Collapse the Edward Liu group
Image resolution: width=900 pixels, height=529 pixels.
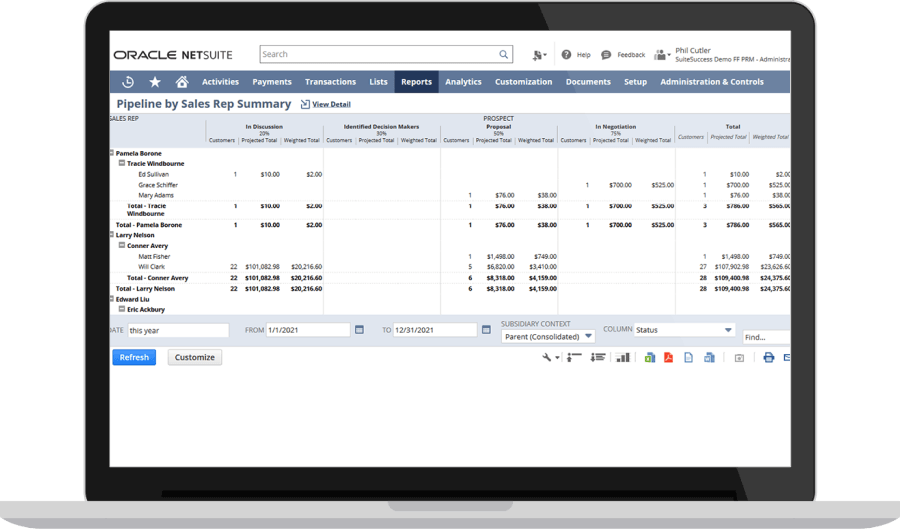(x=111, y=299)
